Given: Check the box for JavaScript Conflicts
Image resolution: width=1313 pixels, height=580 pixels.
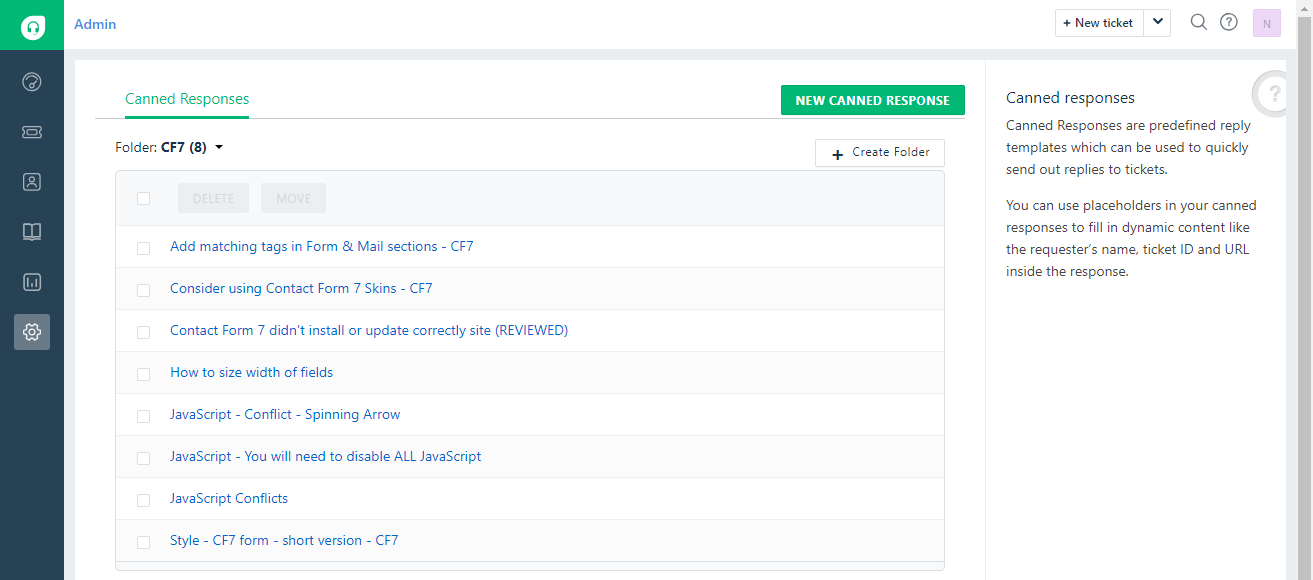Looking at the screenshot, I should (x=144, y=499).
